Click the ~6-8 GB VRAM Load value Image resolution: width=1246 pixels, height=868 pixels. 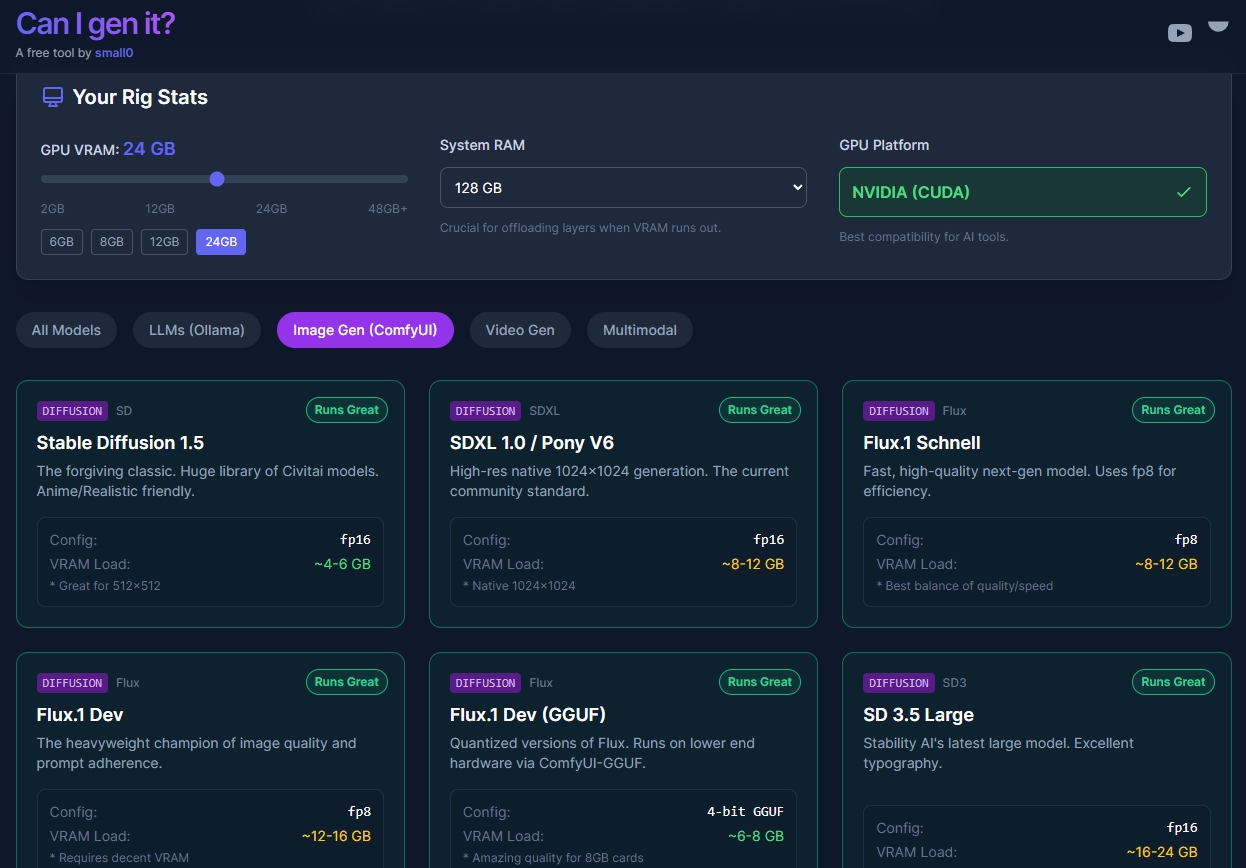[755, 836]
